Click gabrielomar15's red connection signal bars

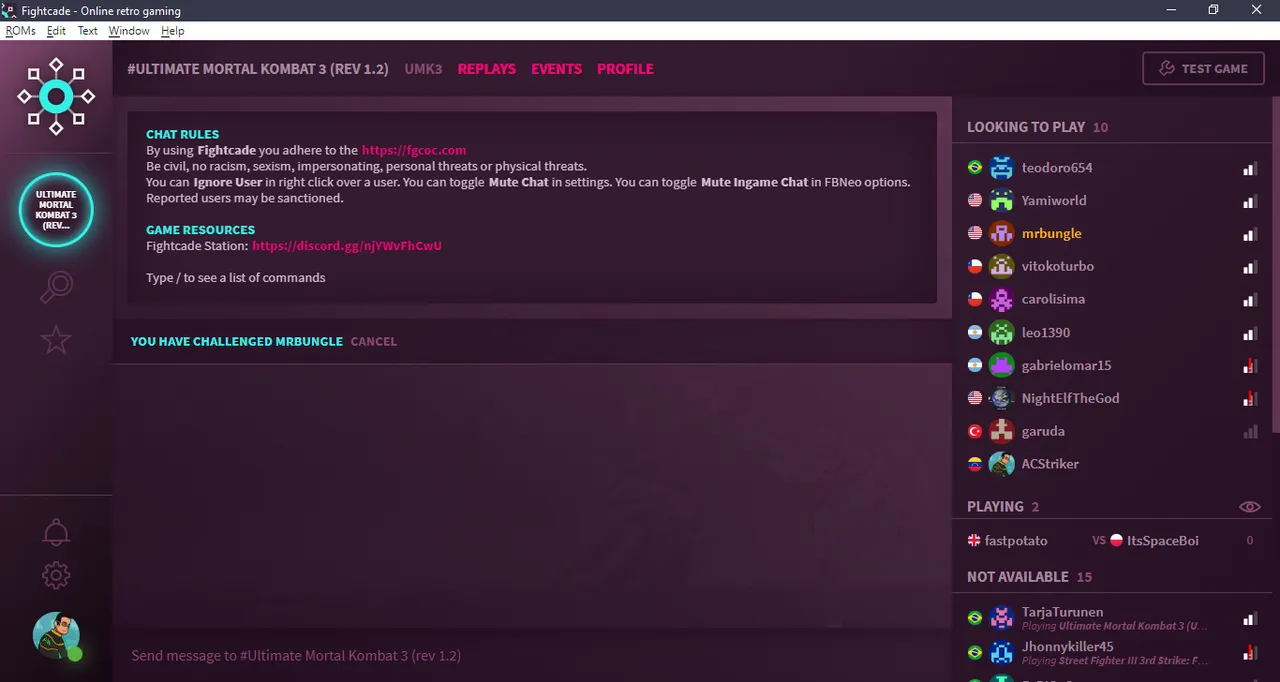[x=1250, y=366]
